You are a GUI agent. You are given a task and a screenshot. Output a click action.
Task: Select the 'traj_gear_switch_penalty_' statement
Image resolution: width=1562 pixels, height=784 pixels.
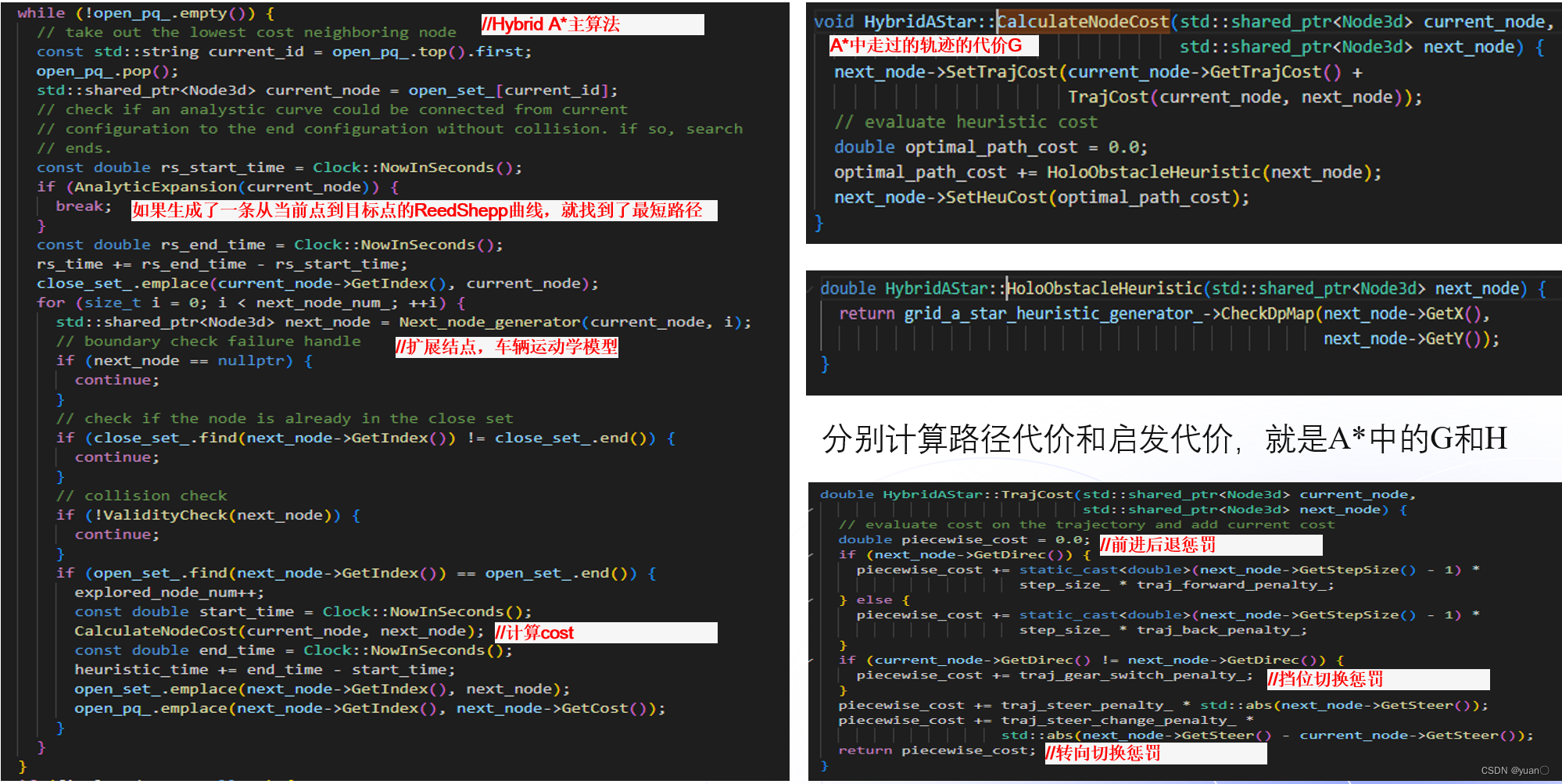[1054, 675]
